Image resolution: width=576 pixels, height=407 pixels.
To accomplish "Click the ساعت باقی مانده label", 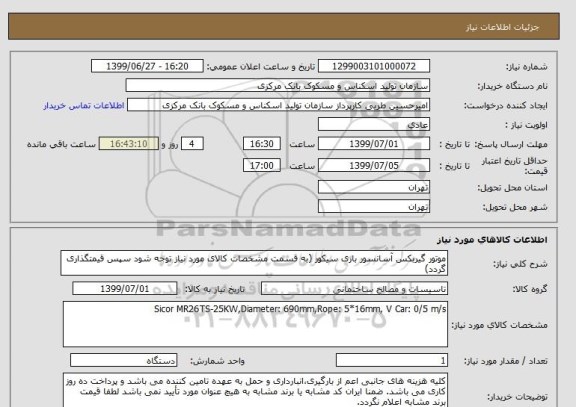I will point(61,144).
